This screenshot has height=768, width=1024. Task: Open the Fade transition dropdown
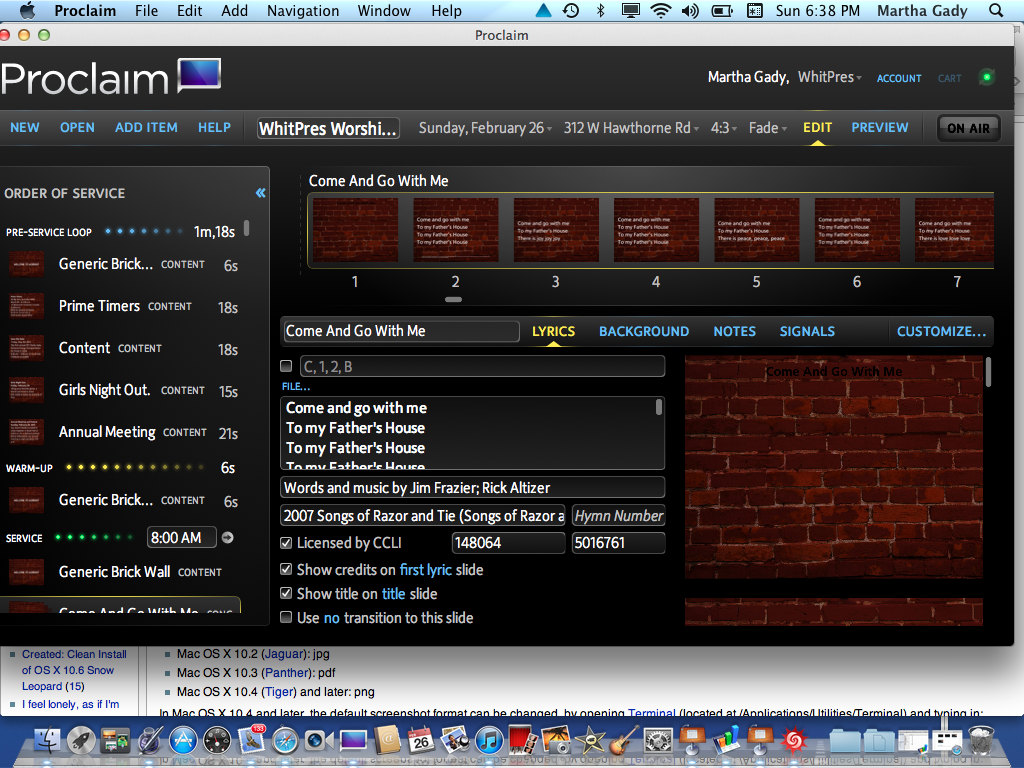(x=768, y=128)
